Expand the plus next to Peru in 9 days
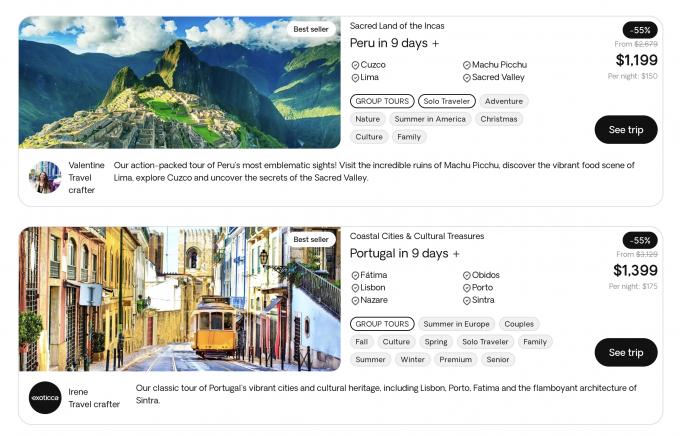Viewport: 680px width, 436px height. 436,43
